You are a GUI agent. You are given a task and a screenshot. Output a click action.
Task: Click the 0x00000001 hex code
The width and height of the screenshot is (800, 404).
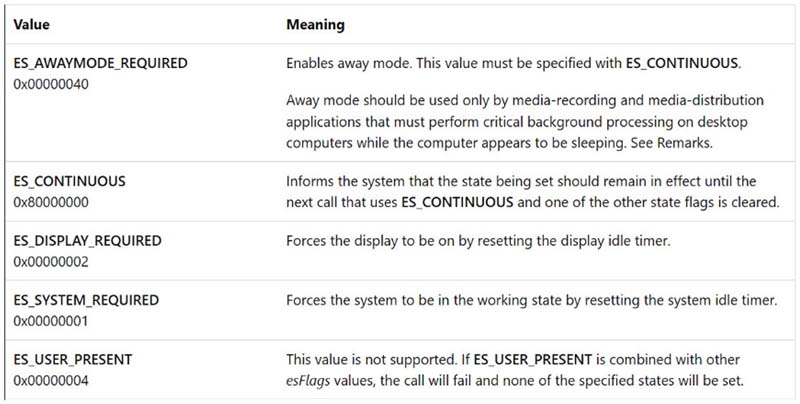pos(52,320)
